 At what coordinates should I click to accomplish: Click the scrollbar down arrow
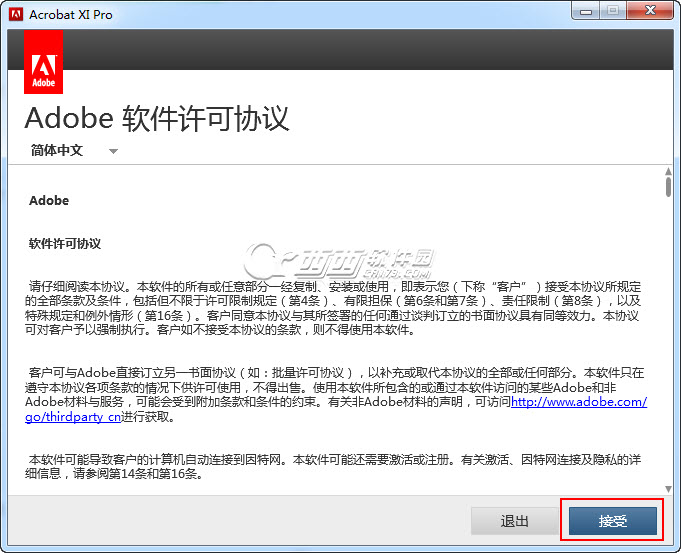click(x=668, y=489)
